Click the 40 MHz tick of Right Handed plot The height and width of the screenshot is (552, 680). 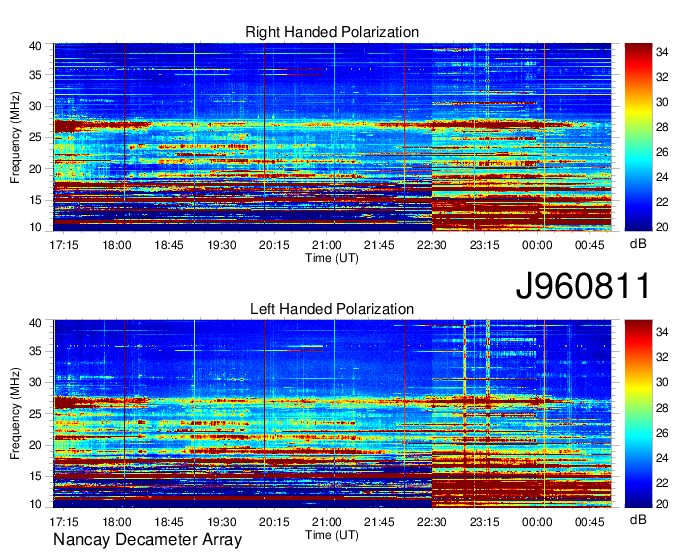click(35, 46)
